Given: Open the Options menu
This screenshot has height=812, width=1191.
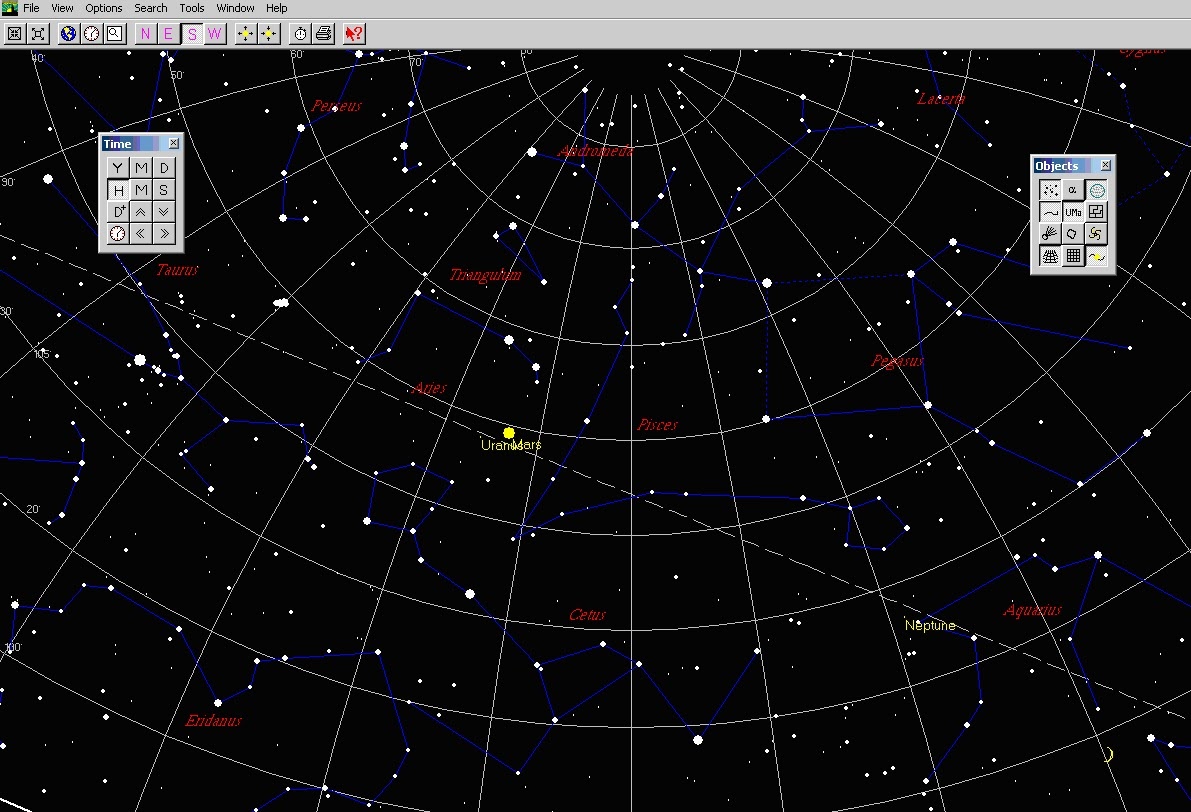Looking at the screenshot, I should (103, 8).
